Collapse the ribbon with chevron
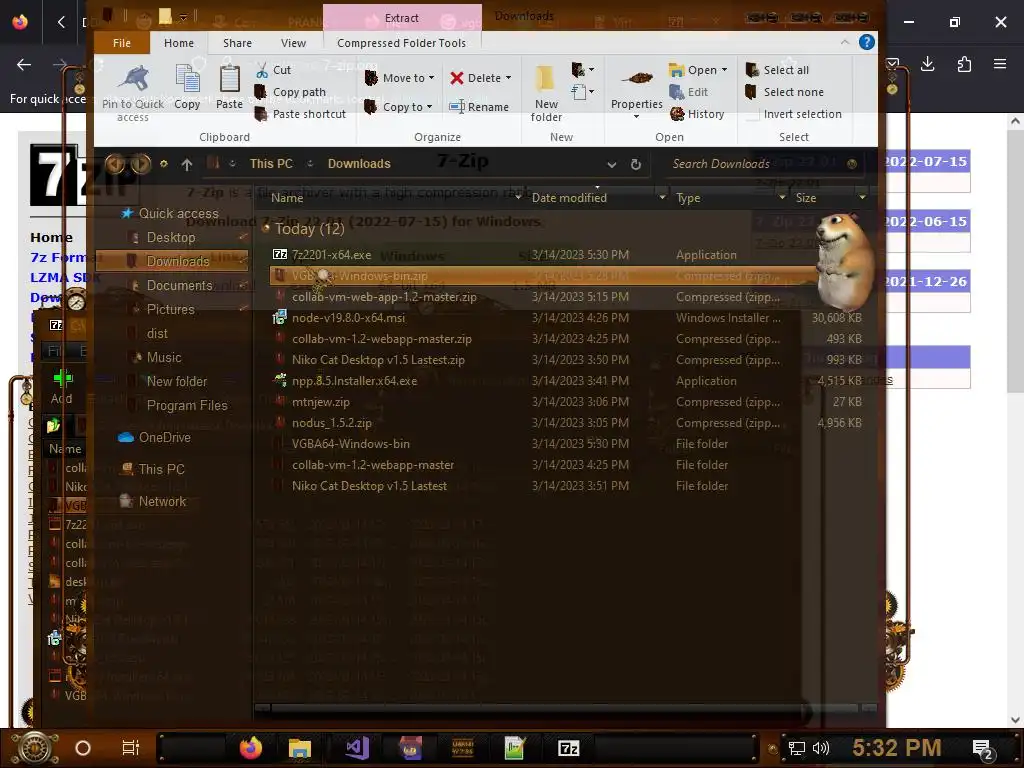 [x=844, y=42]
